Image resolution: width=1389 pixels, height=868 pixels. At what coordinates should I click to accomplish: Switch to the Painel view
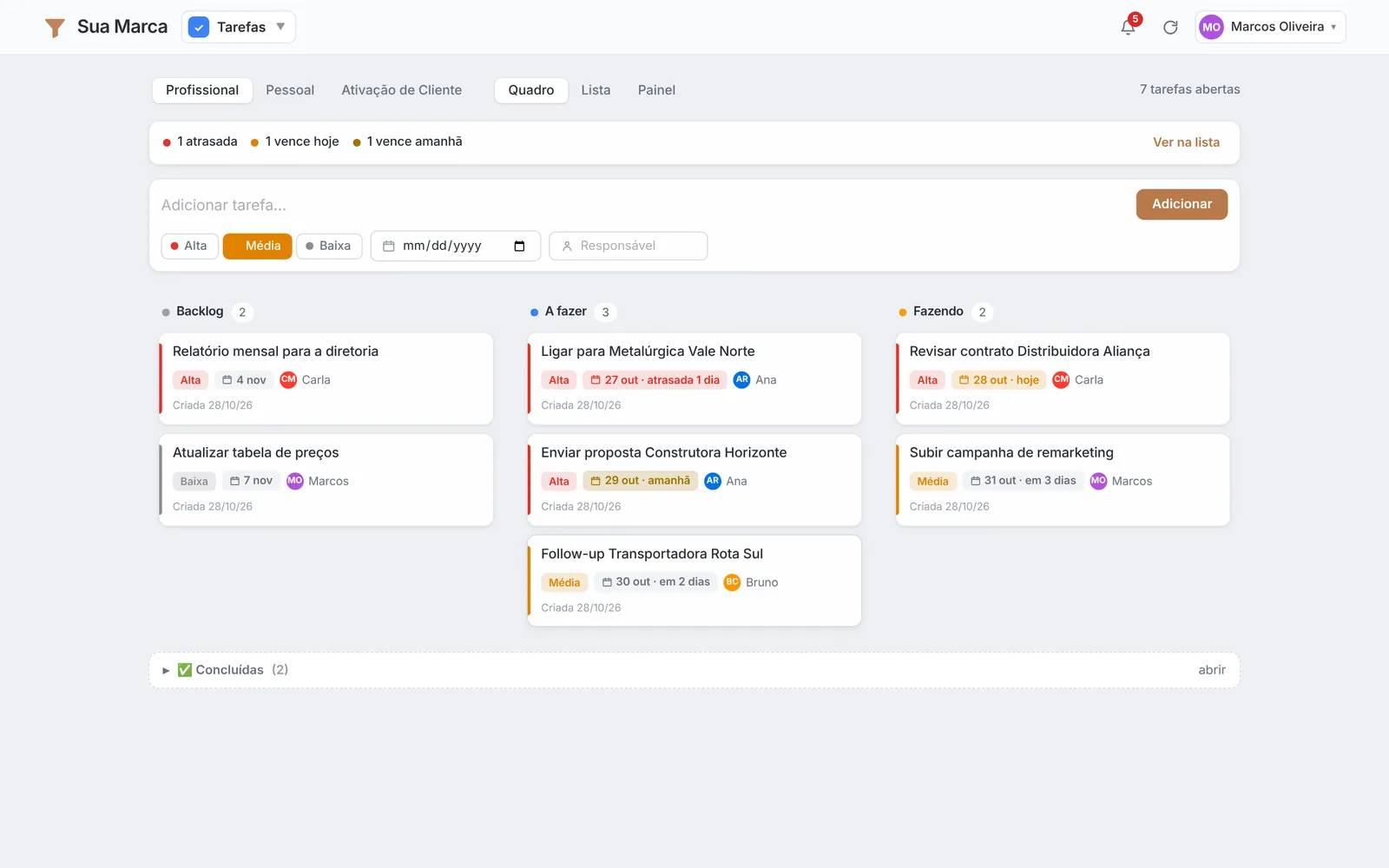pyautogui.click(x=656, y=90)
